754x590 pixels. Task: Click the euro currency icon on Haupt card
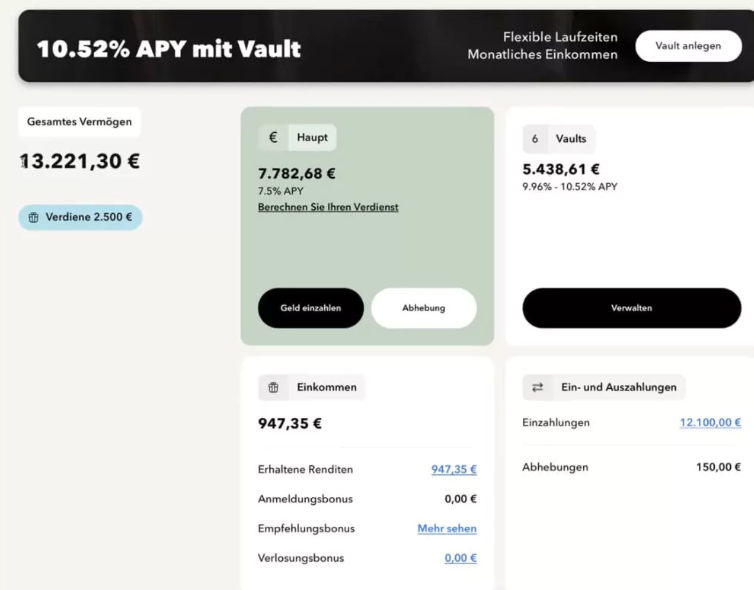pos(273,138)
